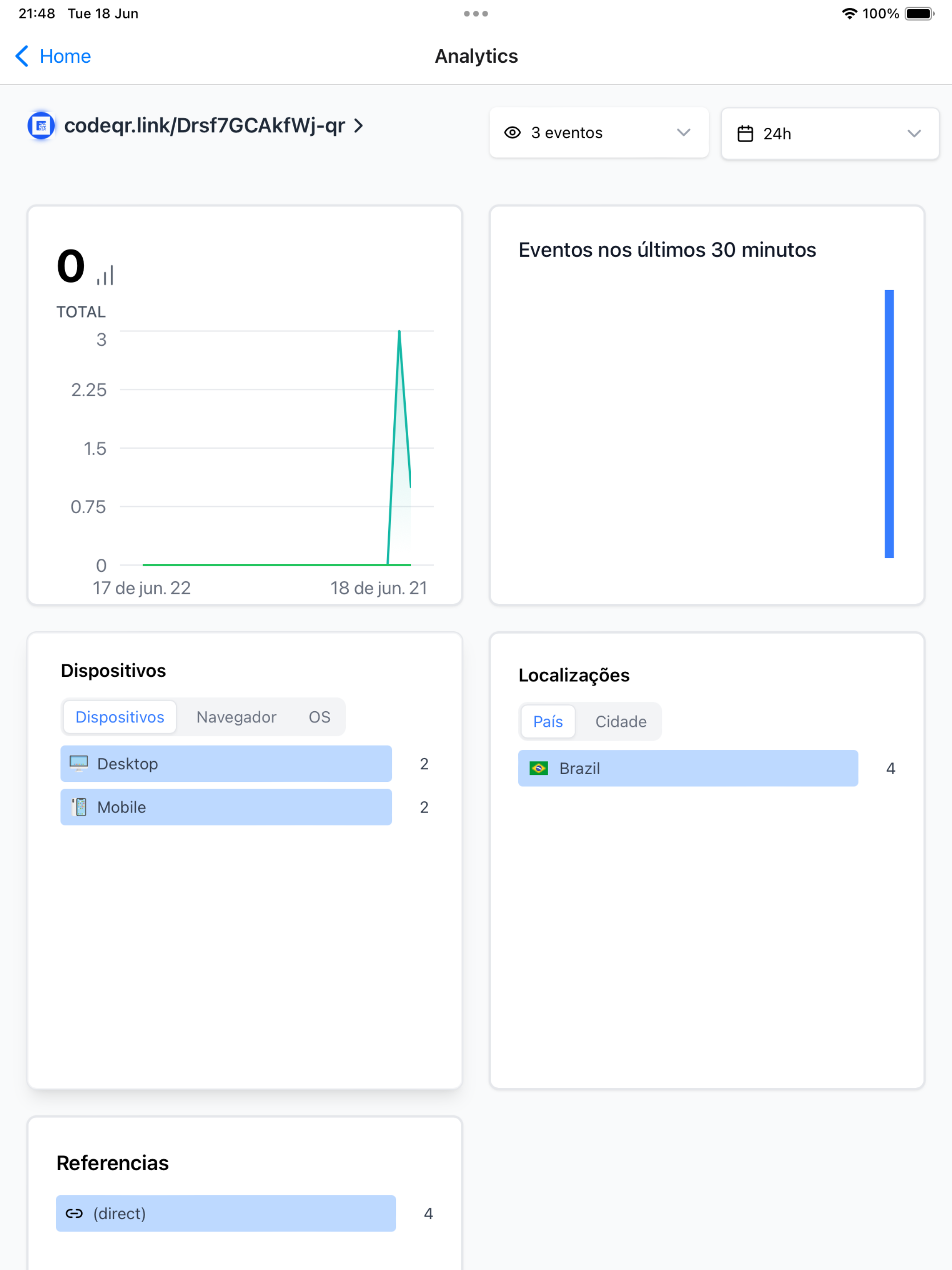
Task: Switch the location toggle to Cidade
Action: click(x=620, y=721)
